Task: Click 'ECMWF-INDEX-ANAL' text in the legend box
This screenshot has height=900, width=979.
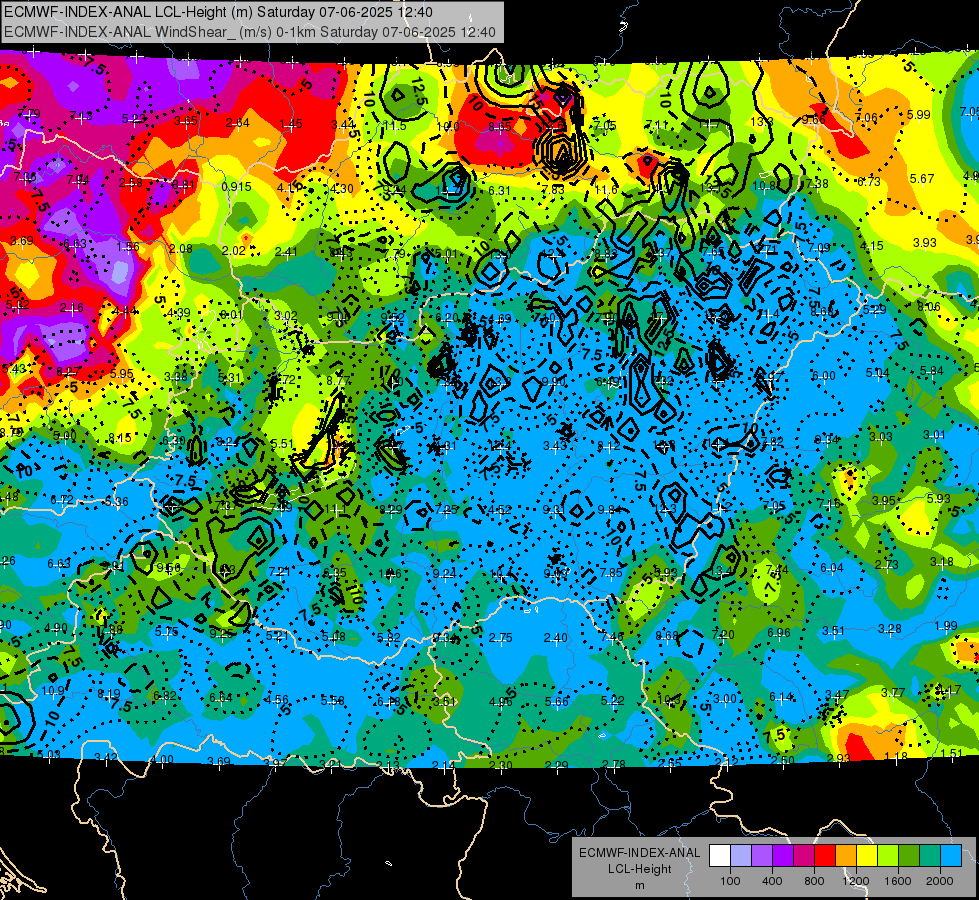Action: point(639,853)
